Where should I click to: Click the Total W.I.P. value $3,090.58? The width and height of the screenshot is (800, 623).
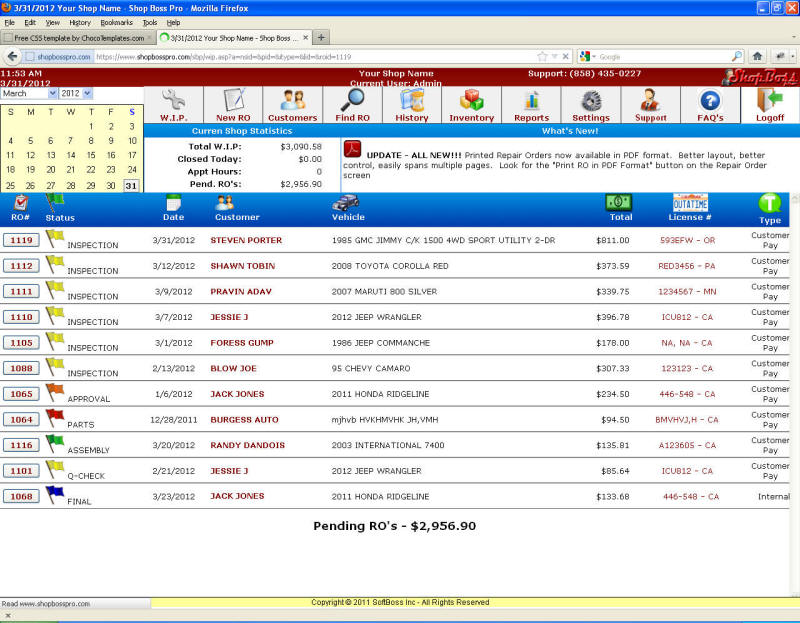point(301,146)
